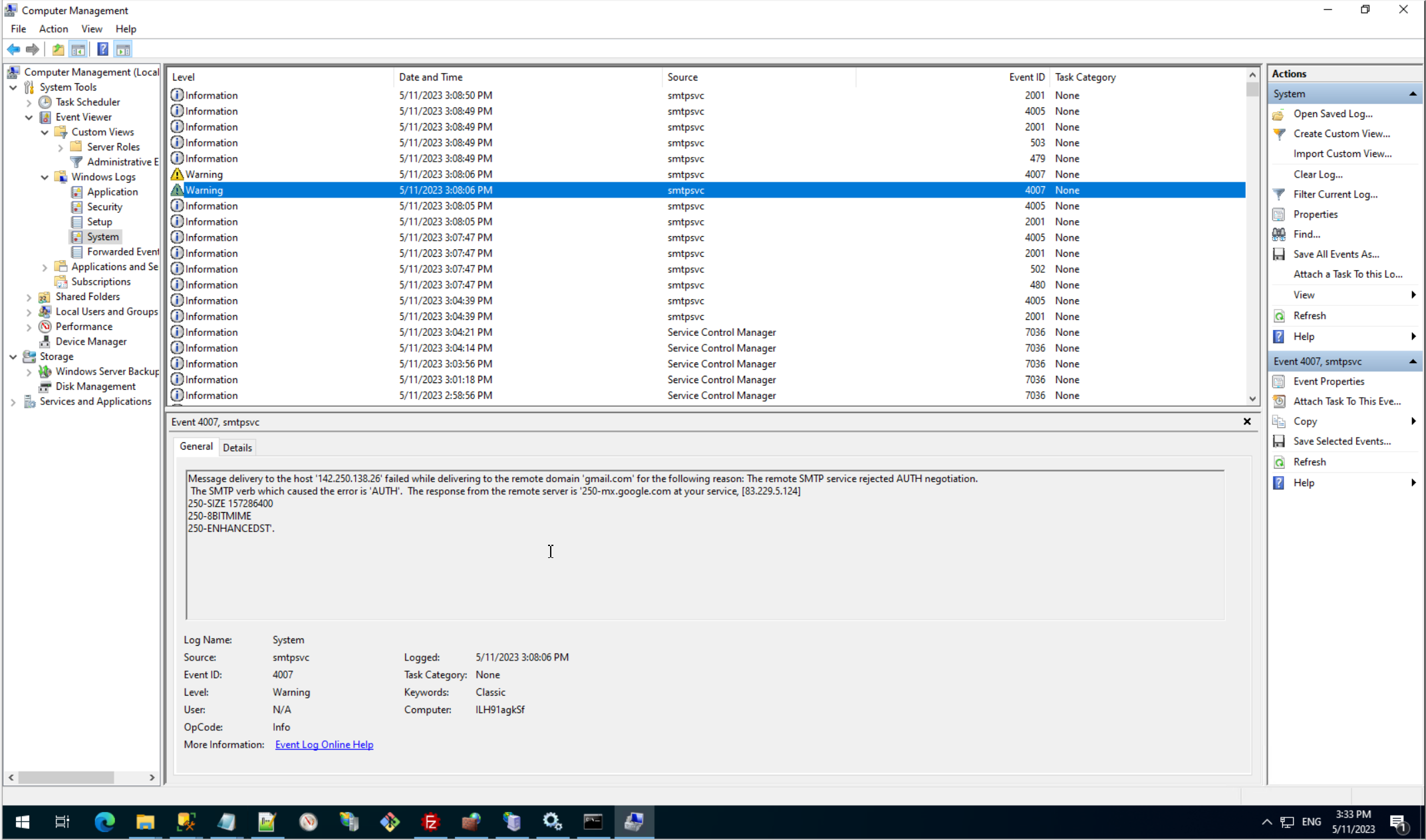Expand the Shared Folders tree node
1426x840 pixels.
point(29,297)
